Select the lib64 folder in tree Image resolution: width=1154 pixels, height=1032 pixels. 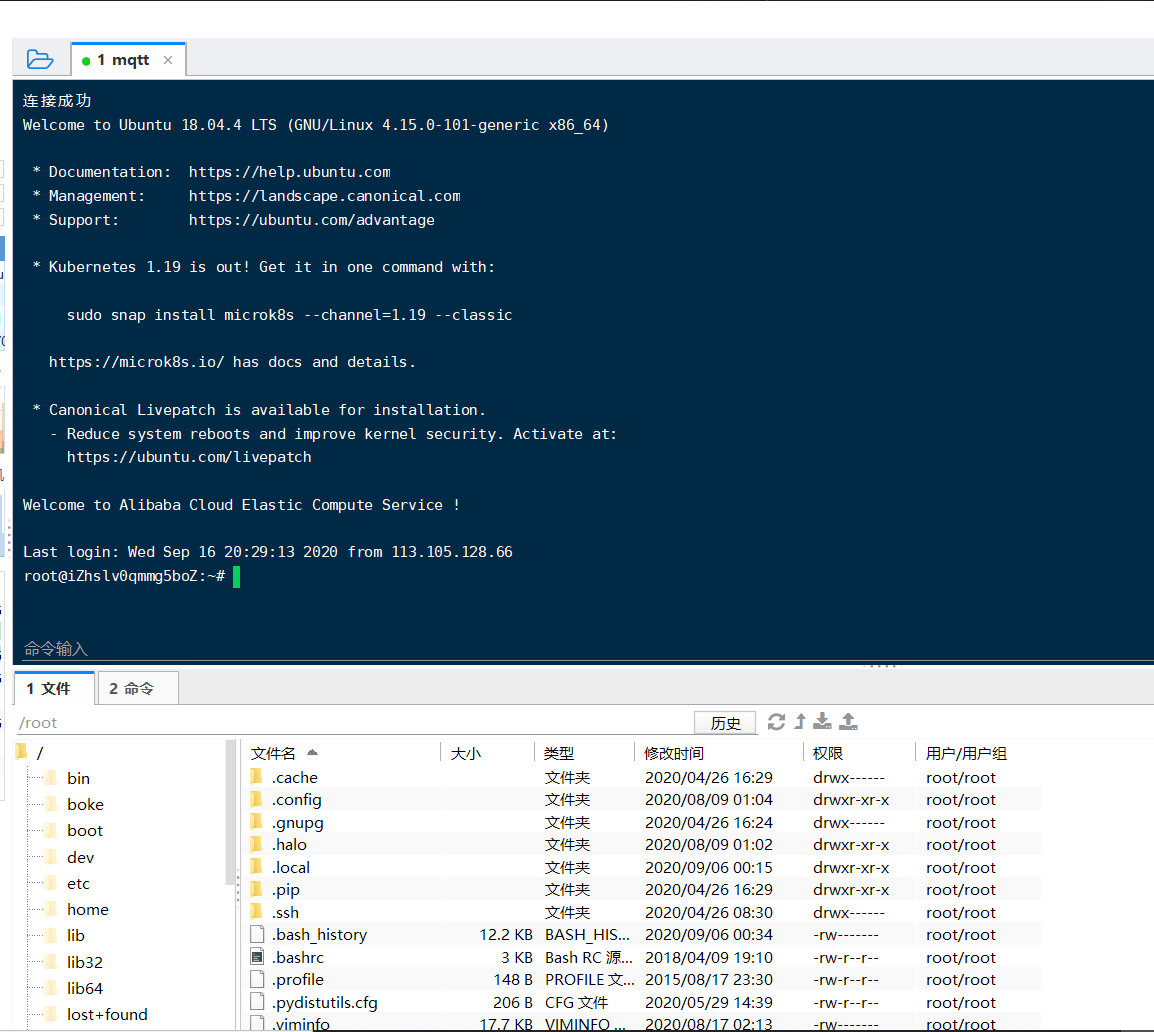[x=85, y=988]
